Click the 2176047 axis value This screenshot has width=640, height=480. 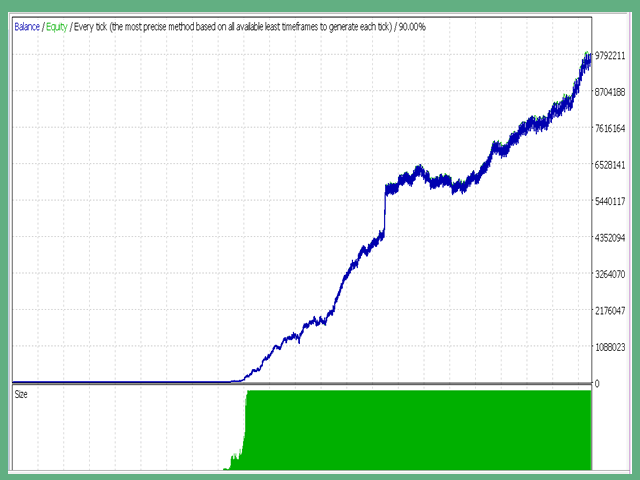coord(610,311)
